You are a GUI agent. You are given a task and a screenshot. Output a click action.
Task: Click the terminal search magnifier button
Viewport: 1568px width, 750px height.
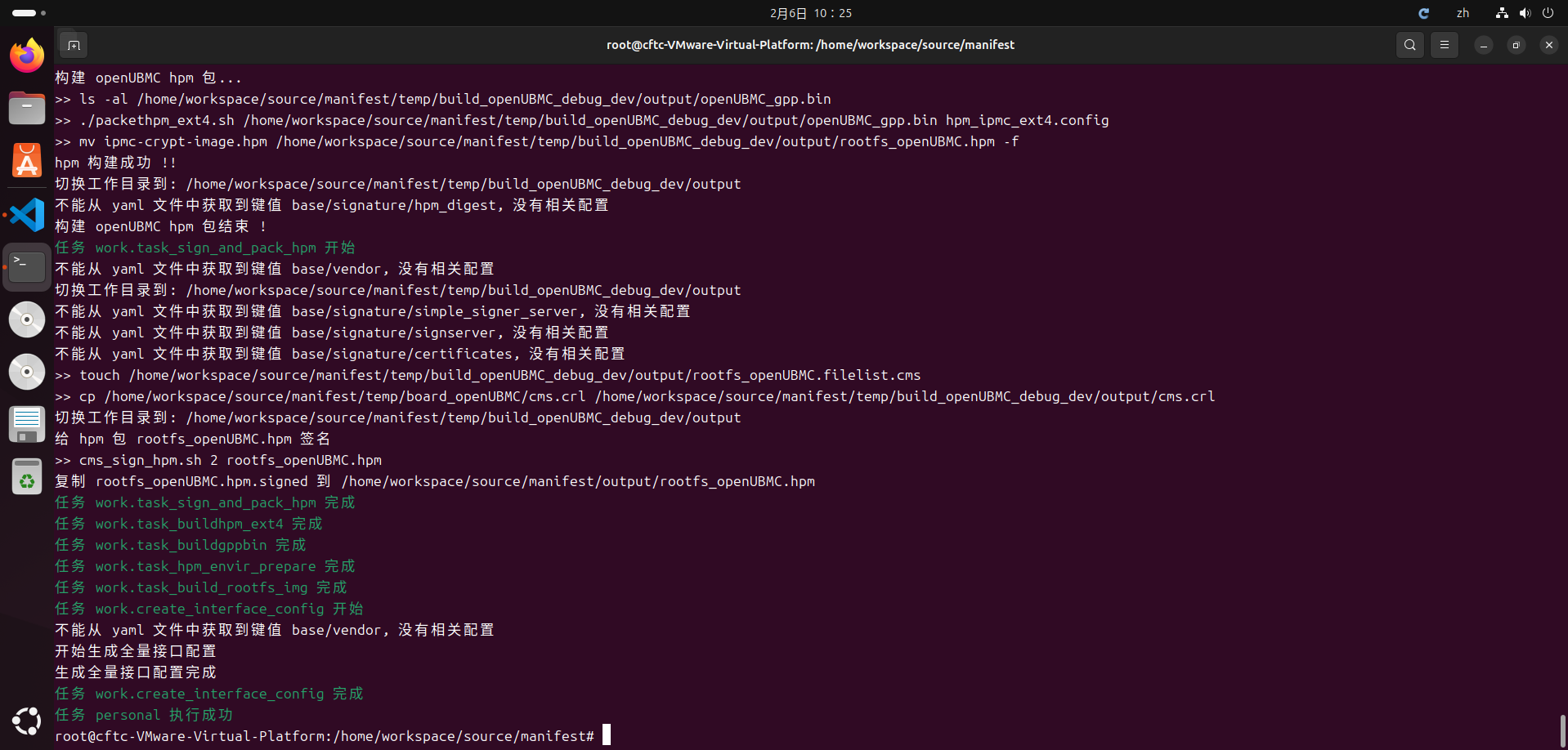(1410, 45)
